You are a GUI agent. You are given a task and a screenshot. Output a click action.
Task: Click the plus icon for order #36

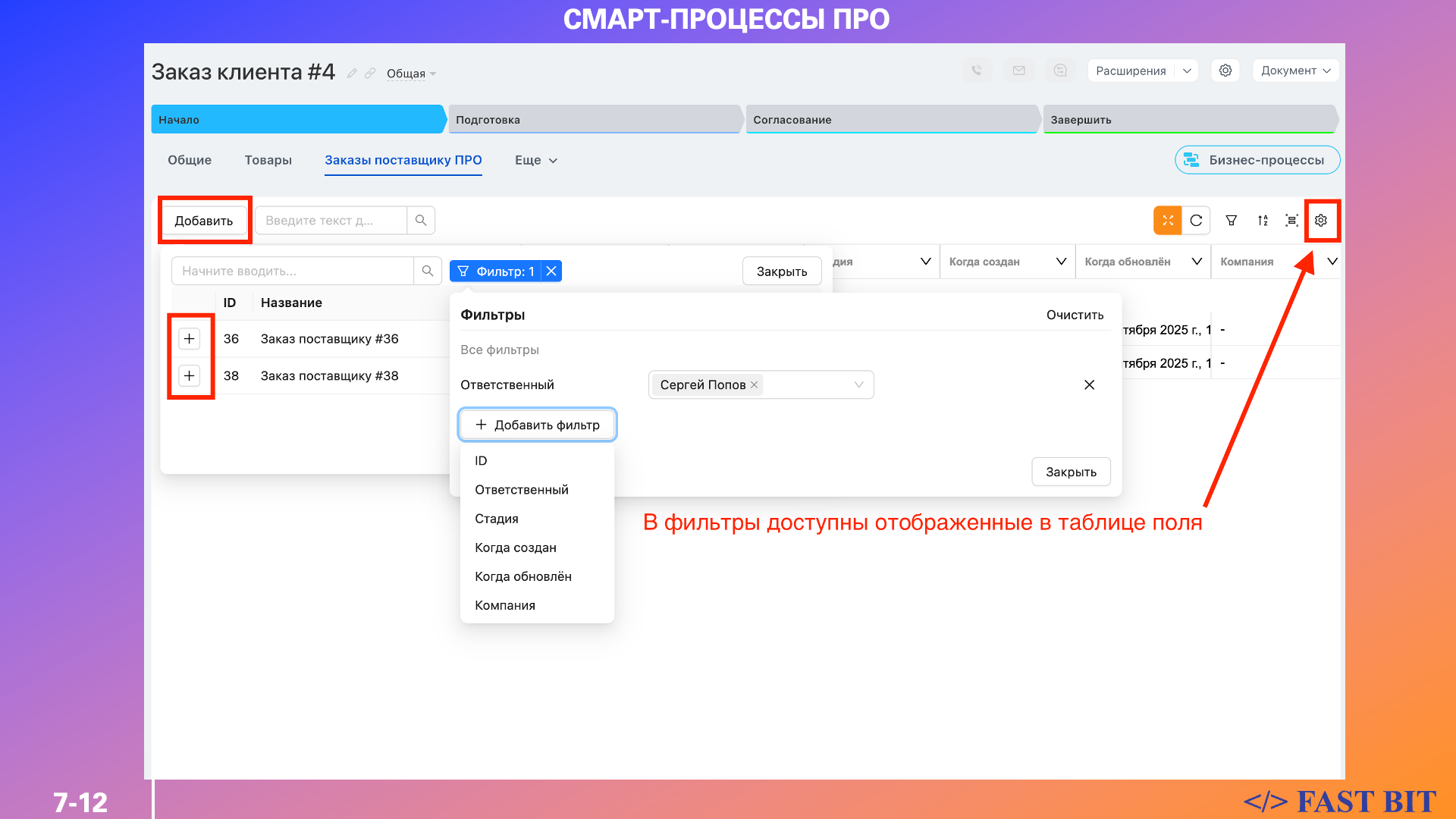190,339
